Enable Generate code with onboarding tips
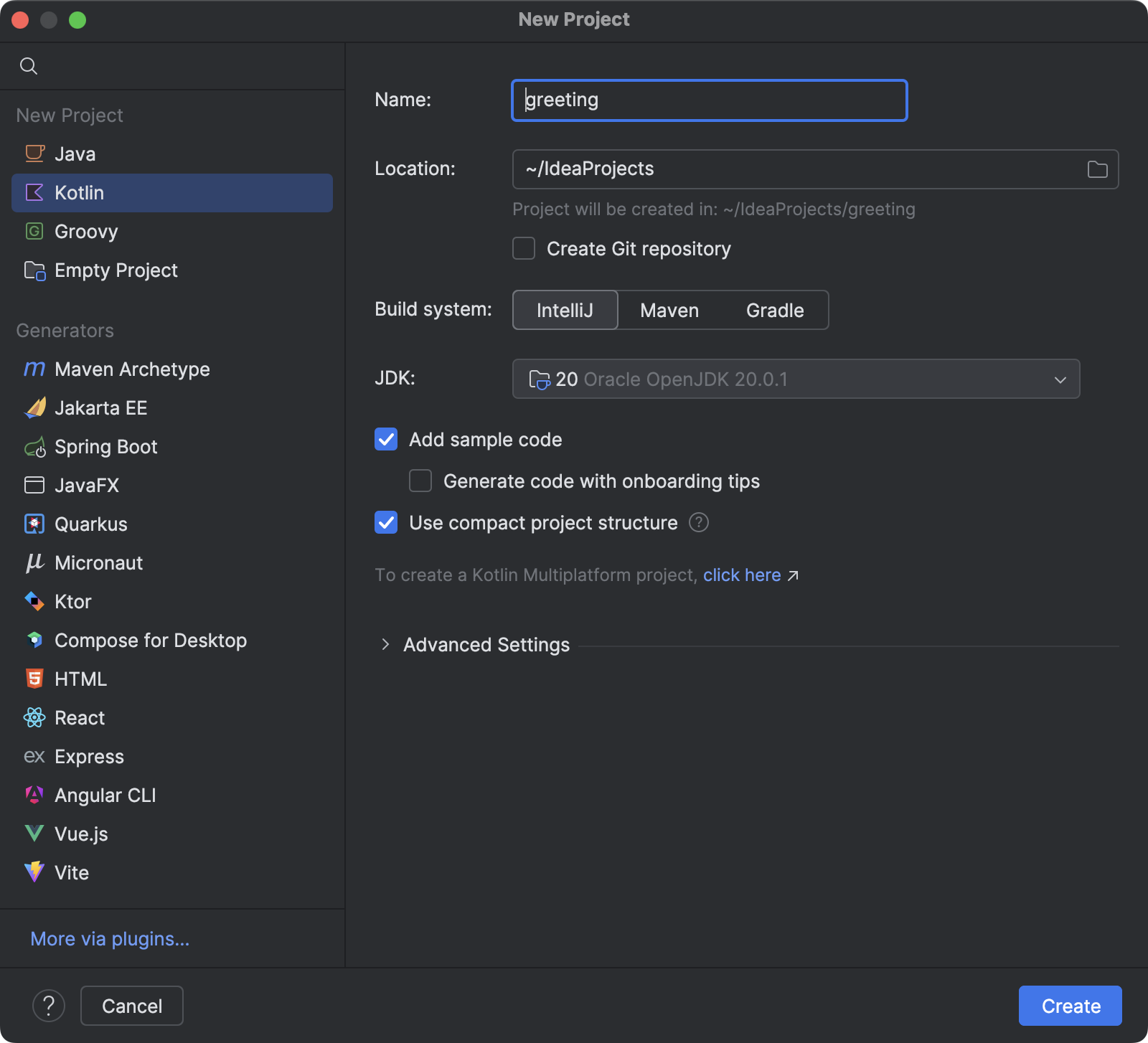The image size is (1148, 1043). tap(420, 481)
